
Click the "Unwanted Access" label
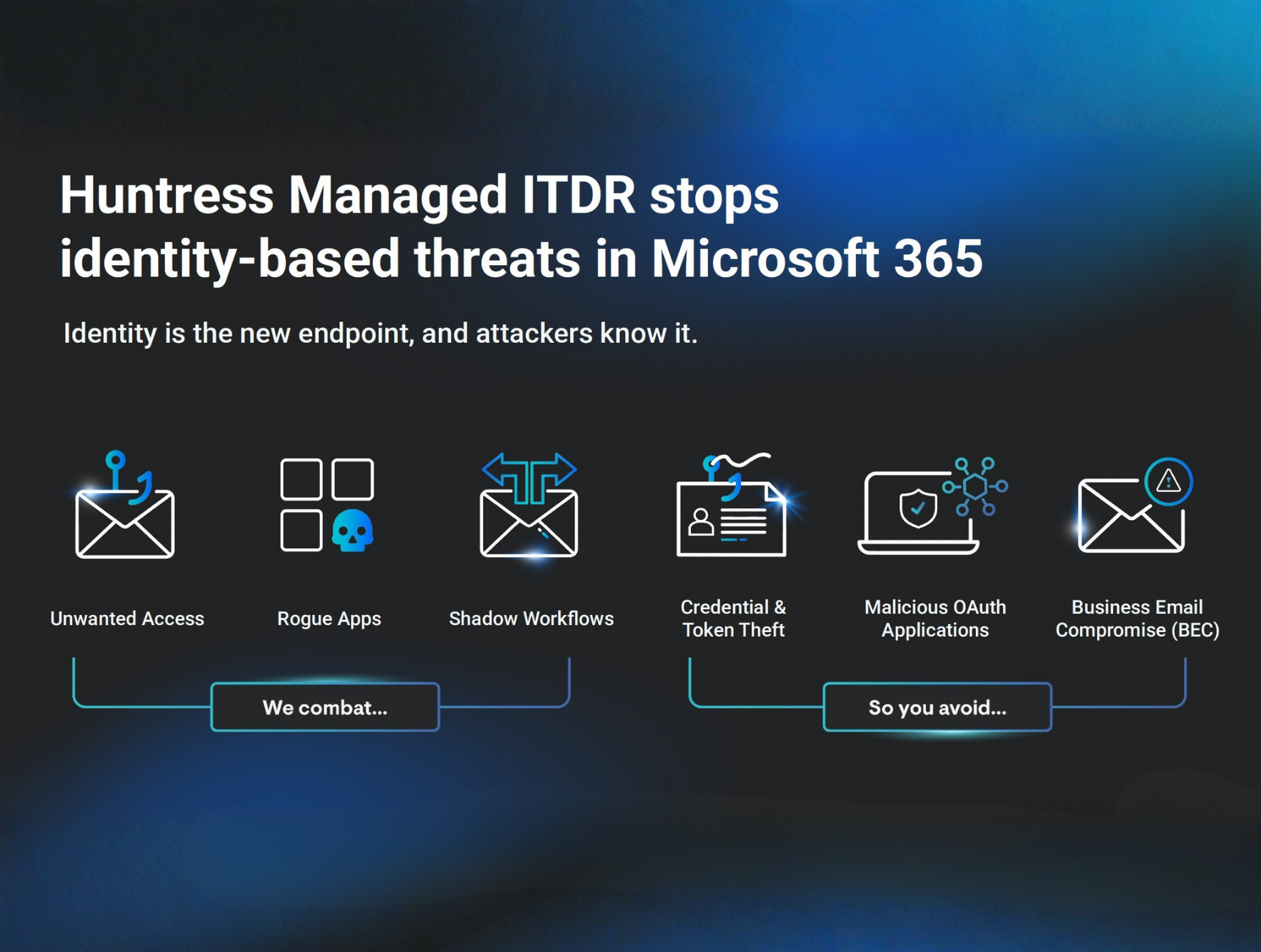click(x=127, y=618)
